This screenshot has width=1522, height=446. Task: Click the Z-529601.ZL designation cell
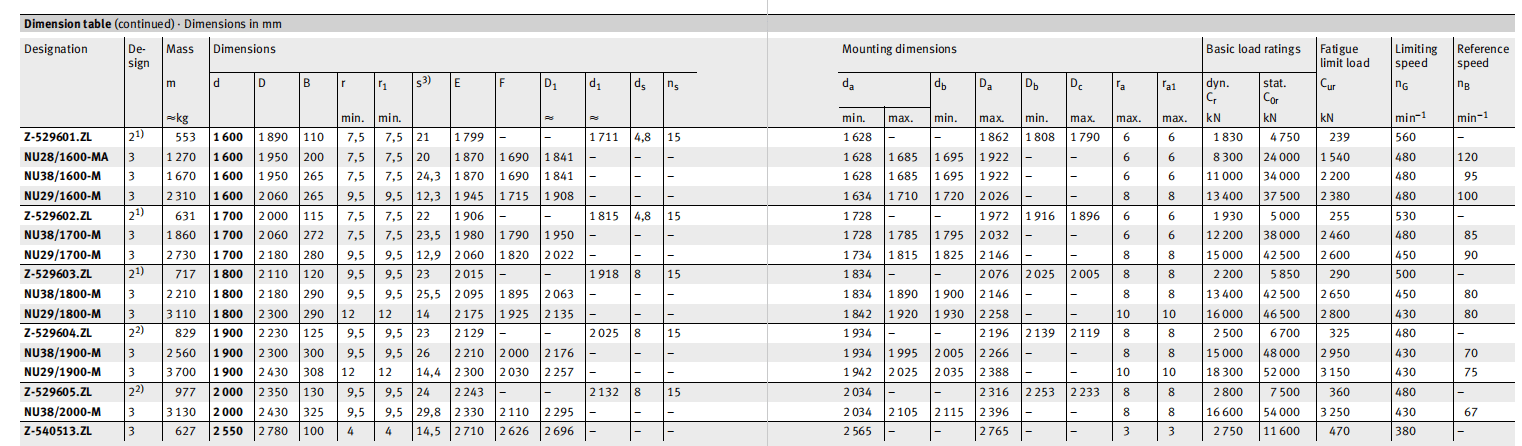[x=57, y=137]
